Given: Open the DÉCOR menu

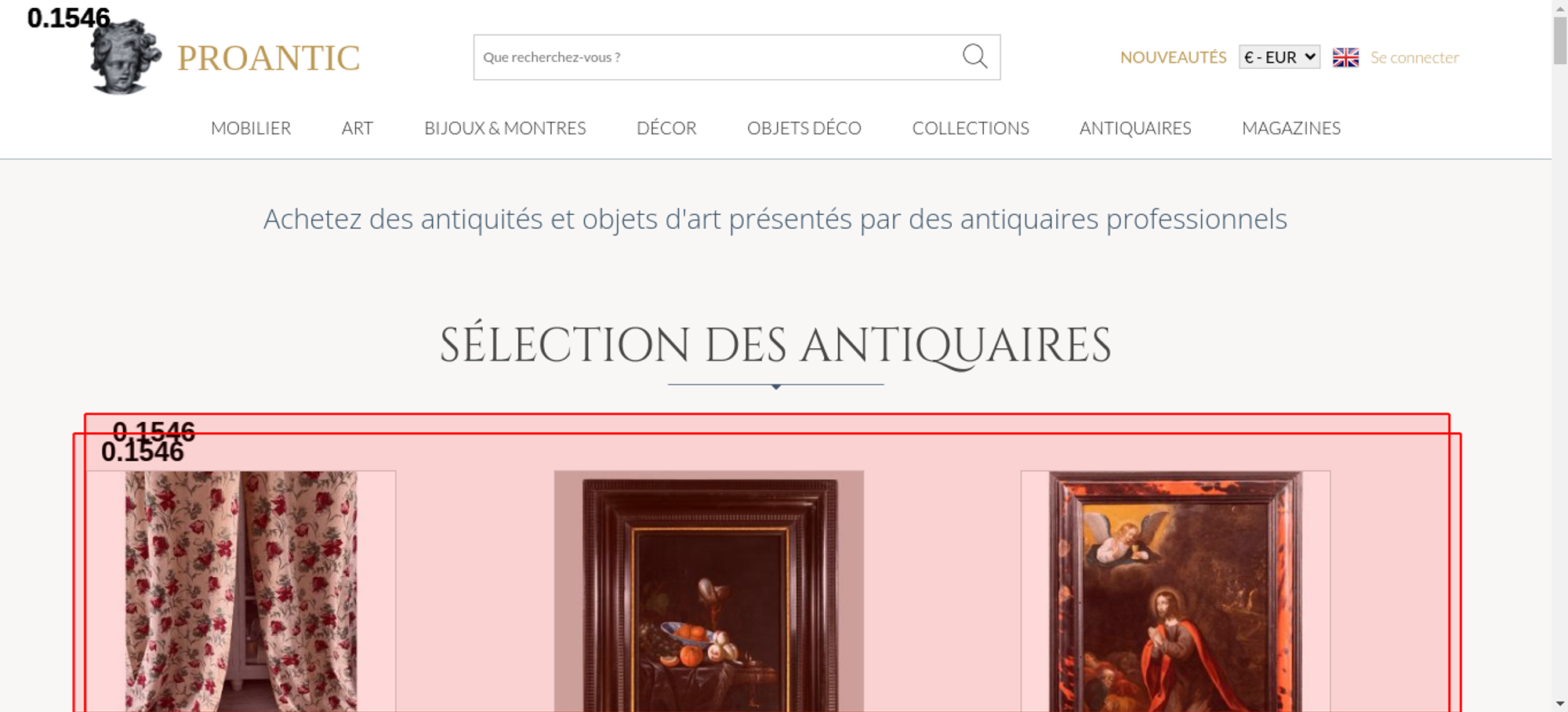Looking at the screenshot, I should tap(666, 128).
